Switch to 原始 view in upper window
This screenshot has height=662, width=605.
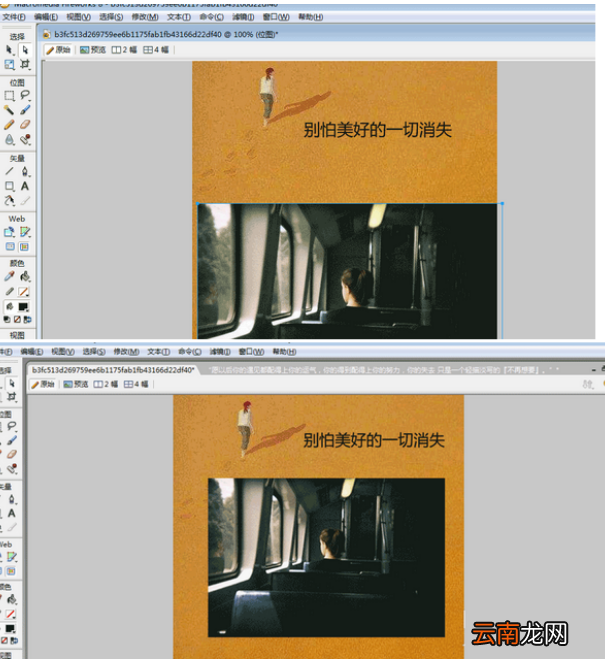click(x=59, y=50)
